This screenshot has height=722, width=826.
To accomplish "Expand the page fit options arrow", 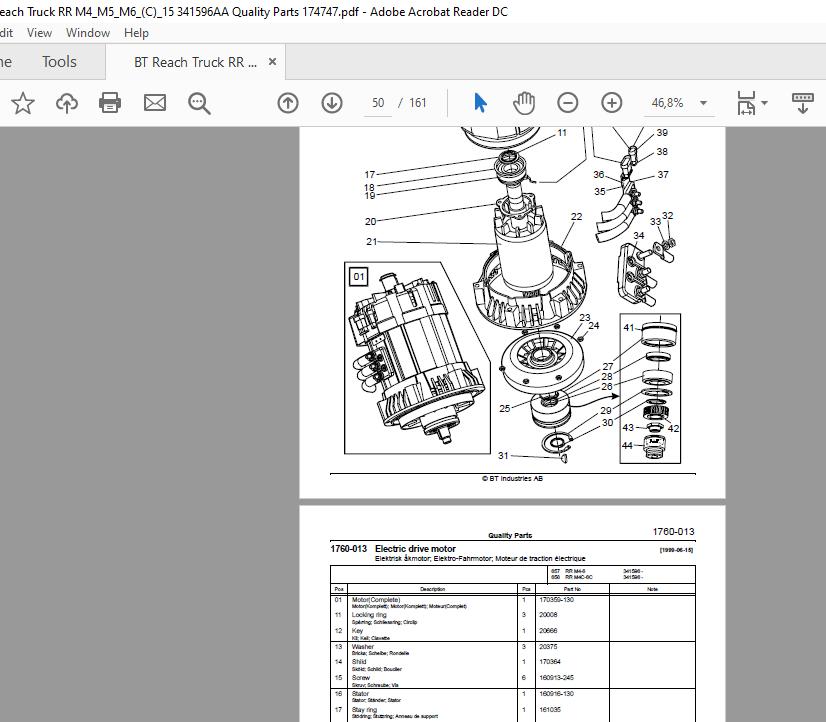I will pyautogui.click(x=764, y=103).
